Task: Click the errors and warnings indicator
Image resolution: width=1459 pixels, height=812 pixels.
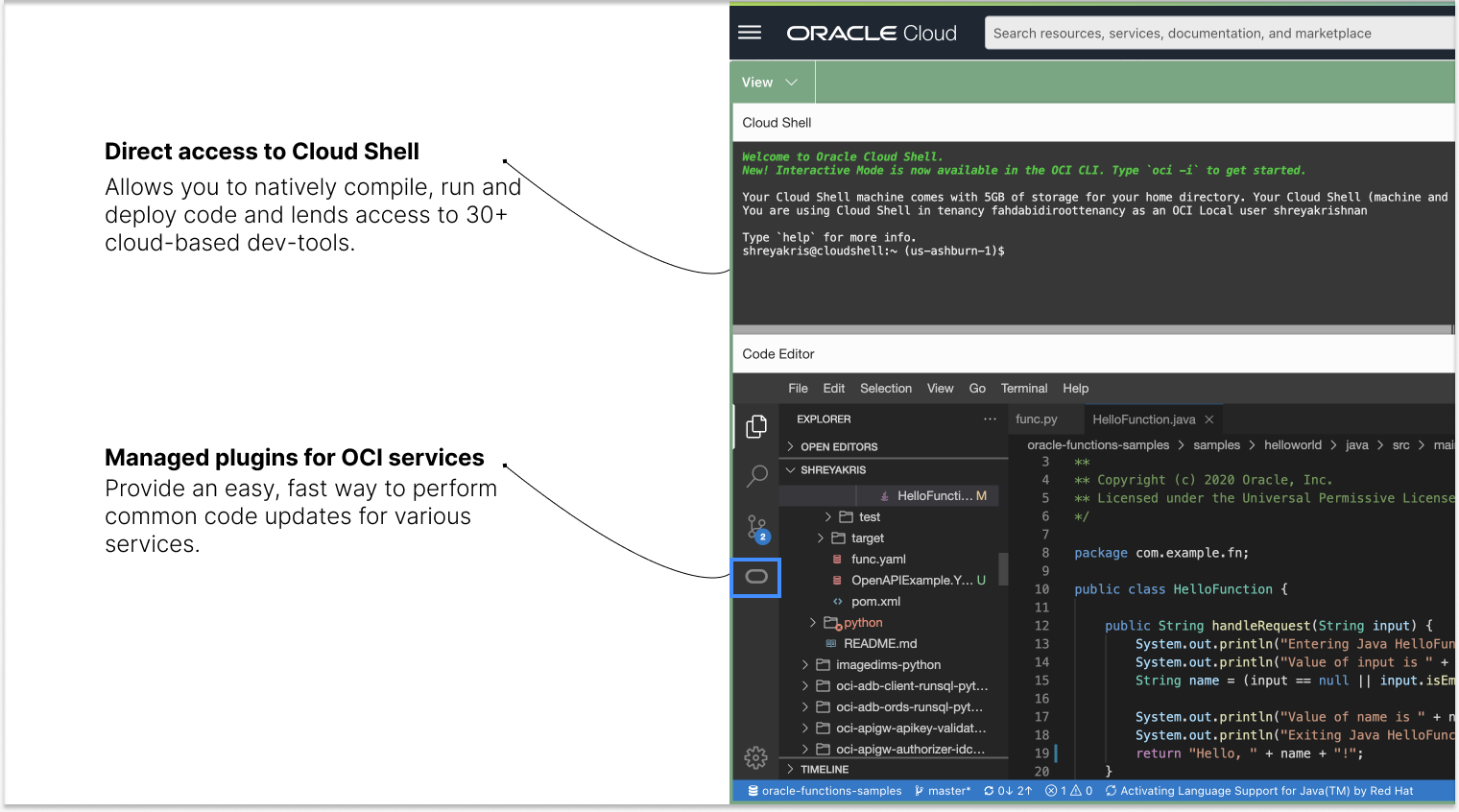Action: 1068,790
